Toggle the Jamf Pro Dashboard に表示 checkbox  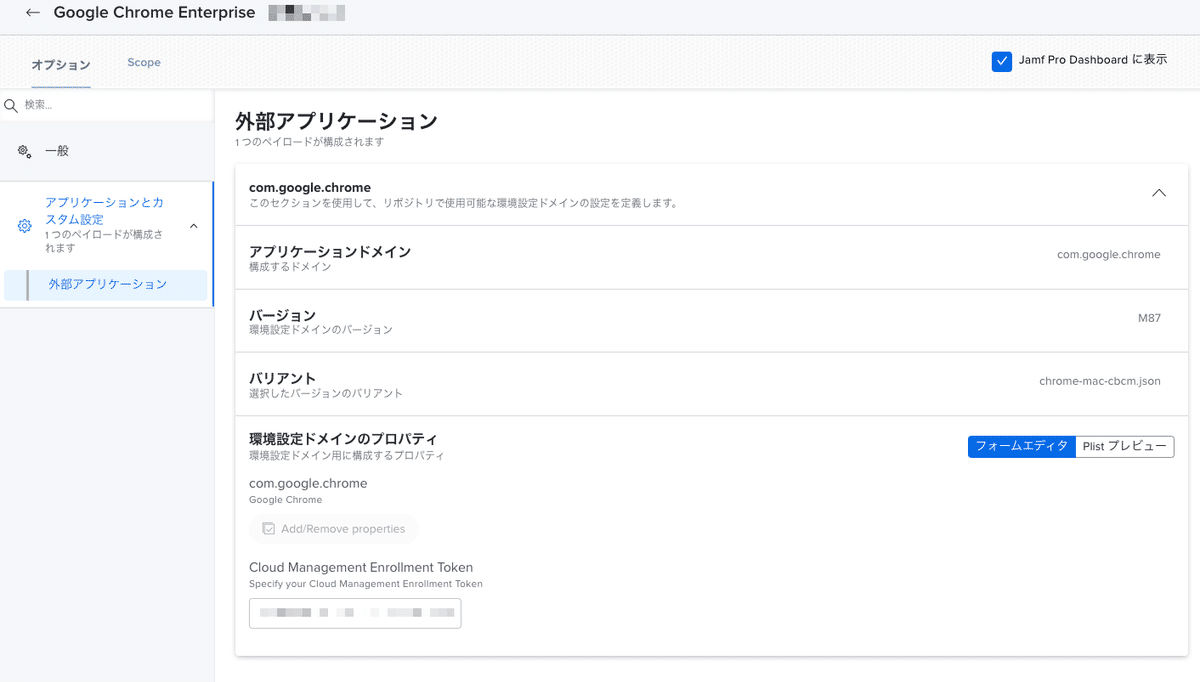coord(1001,61)
